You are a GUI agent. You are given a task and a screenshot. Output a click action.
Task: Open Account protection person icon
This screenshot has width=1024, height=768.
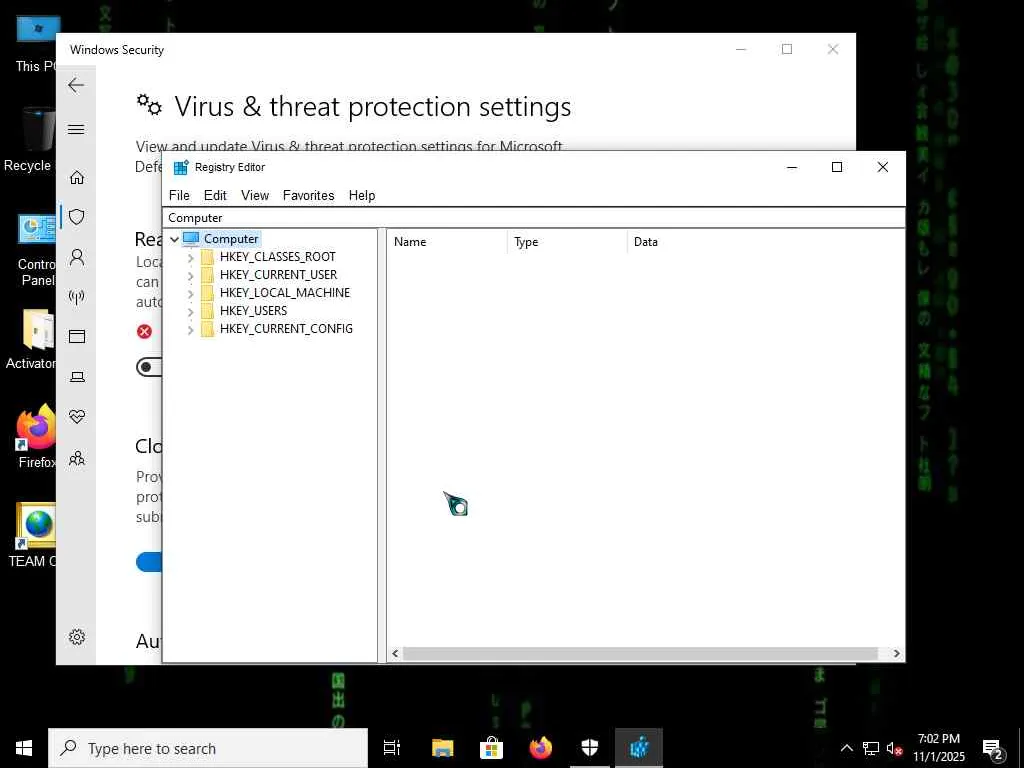point(76,257)
